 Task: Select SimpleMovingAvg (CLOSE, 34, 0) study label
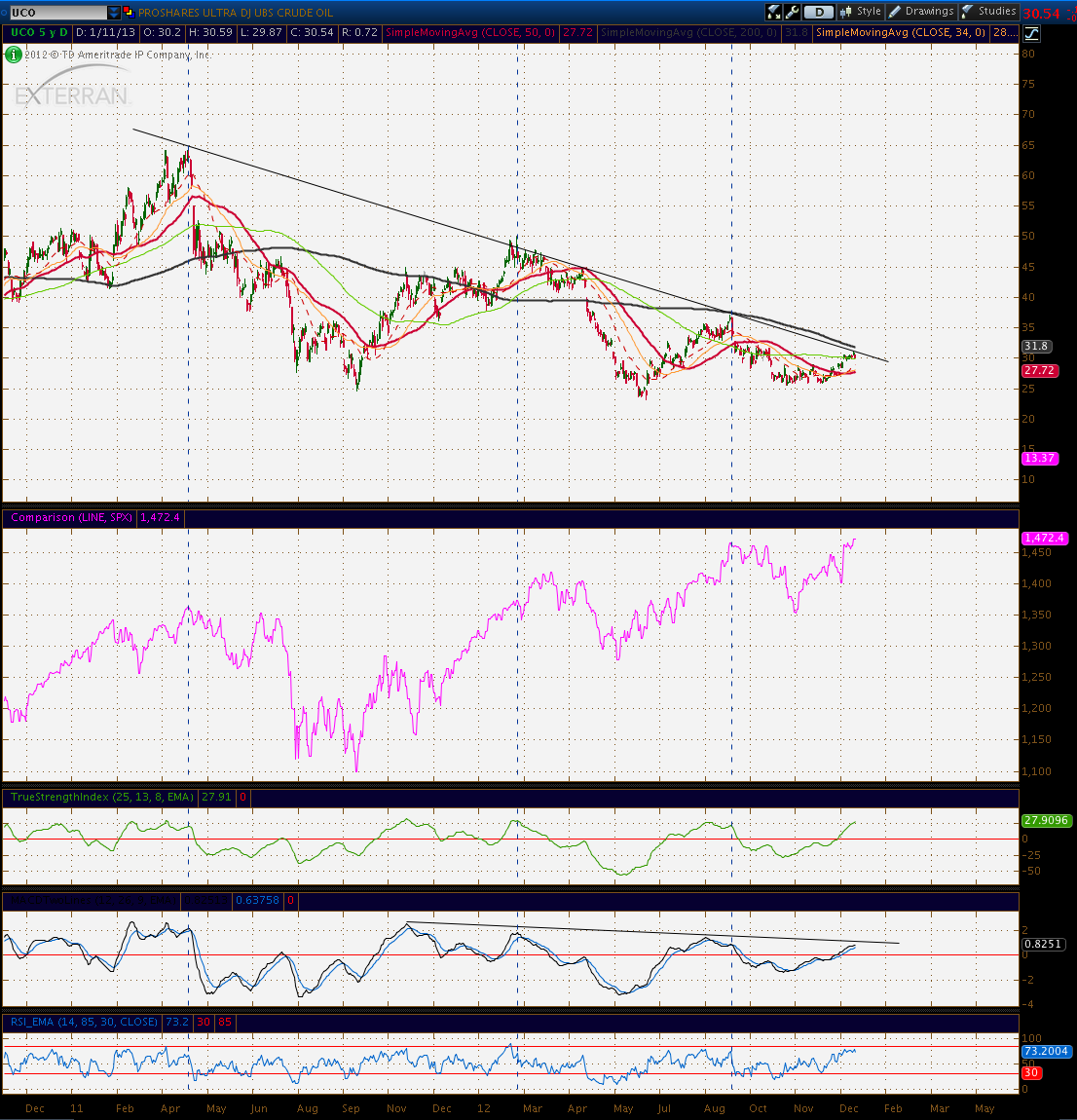pyautogui.click(x=901, y=33)
